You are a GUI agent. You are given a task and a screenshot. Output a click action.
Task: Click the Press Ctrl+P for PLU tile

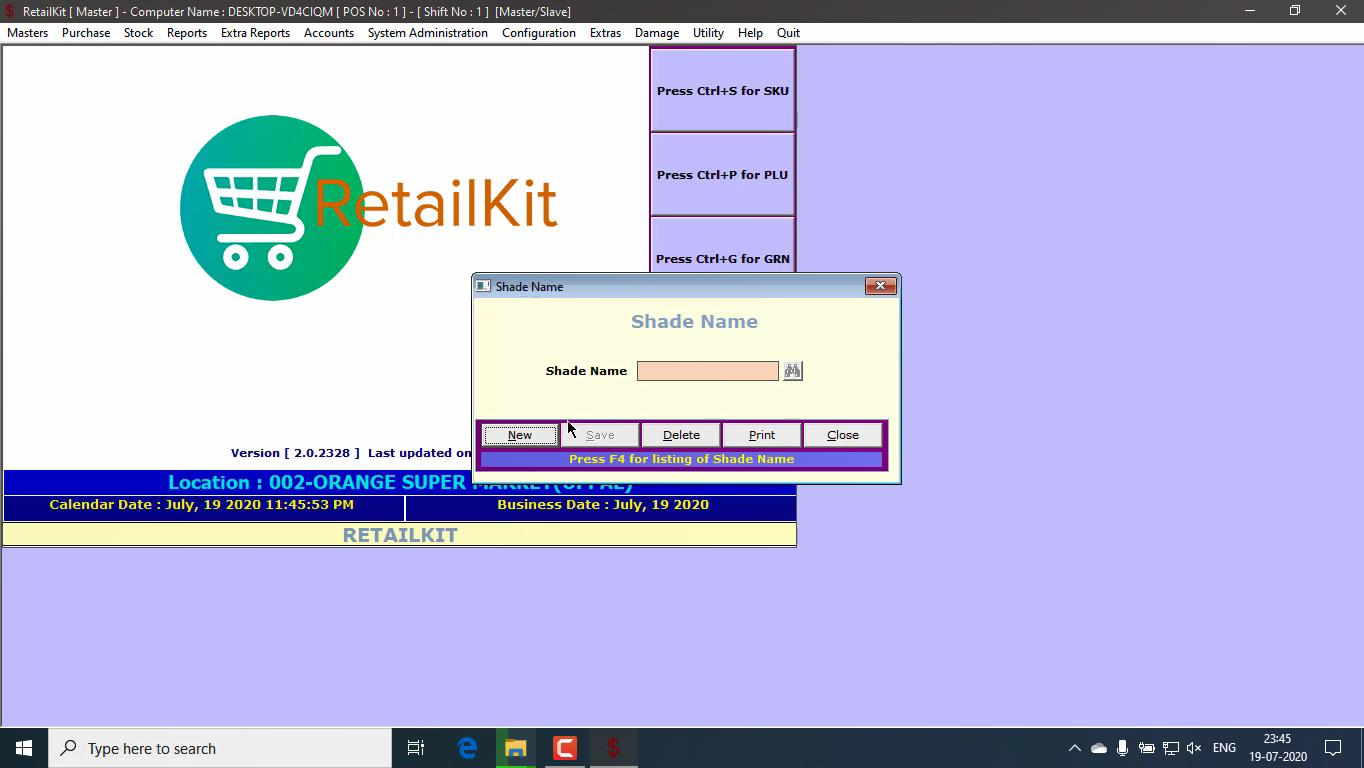[x=722, y=174]
